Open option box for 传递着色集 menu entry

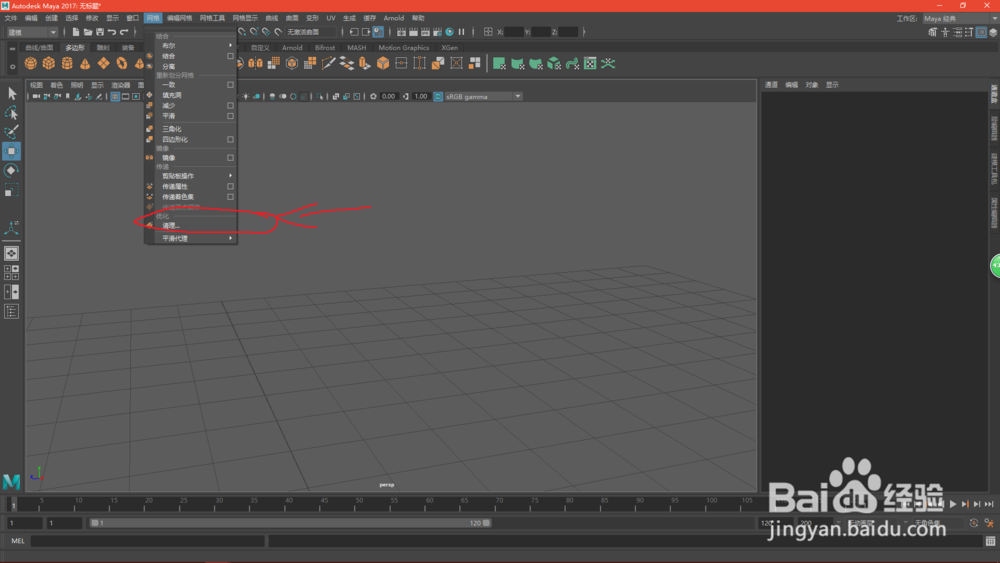click(230, 197)
